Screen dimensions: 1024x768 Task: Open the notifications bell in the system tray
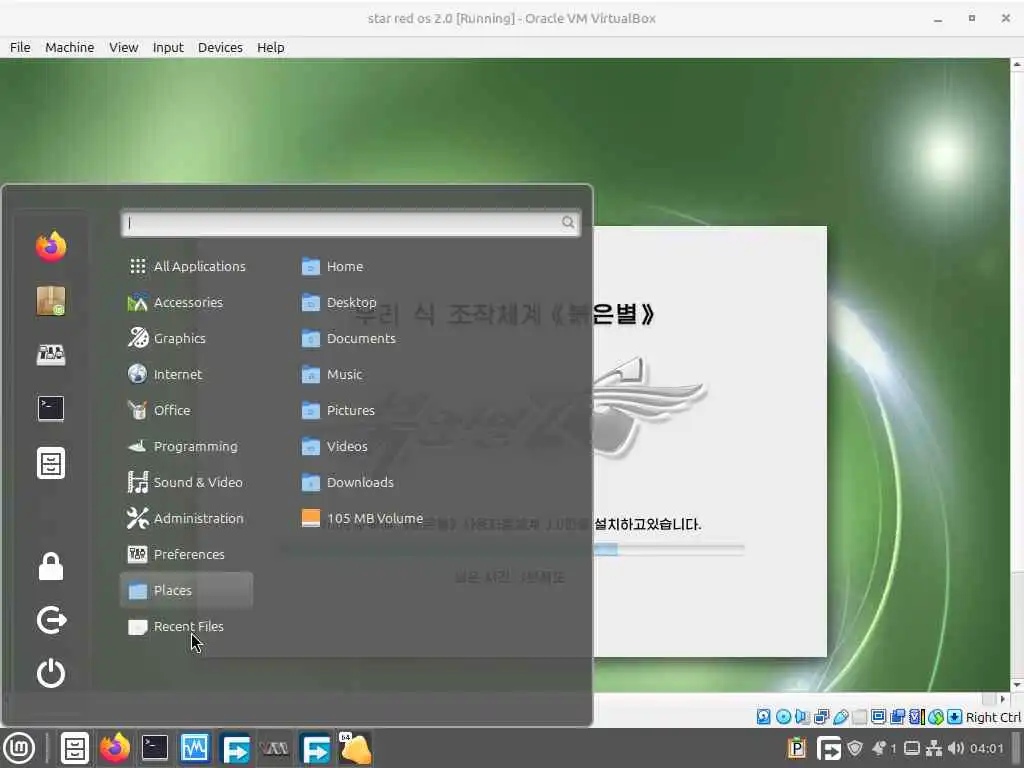click(x=879, y=748)
